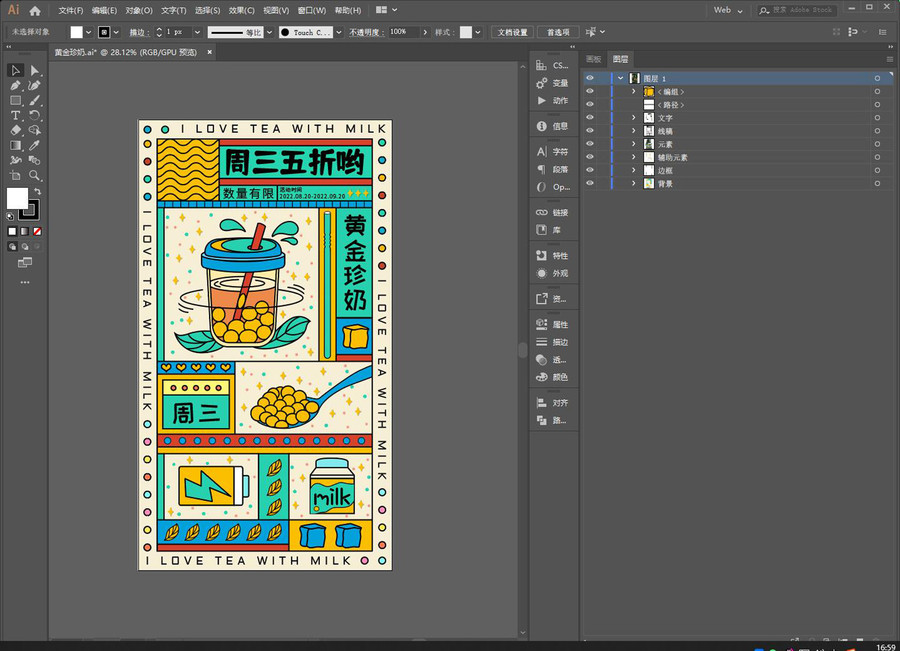Expand the 背景 layer

click(634, 184)
